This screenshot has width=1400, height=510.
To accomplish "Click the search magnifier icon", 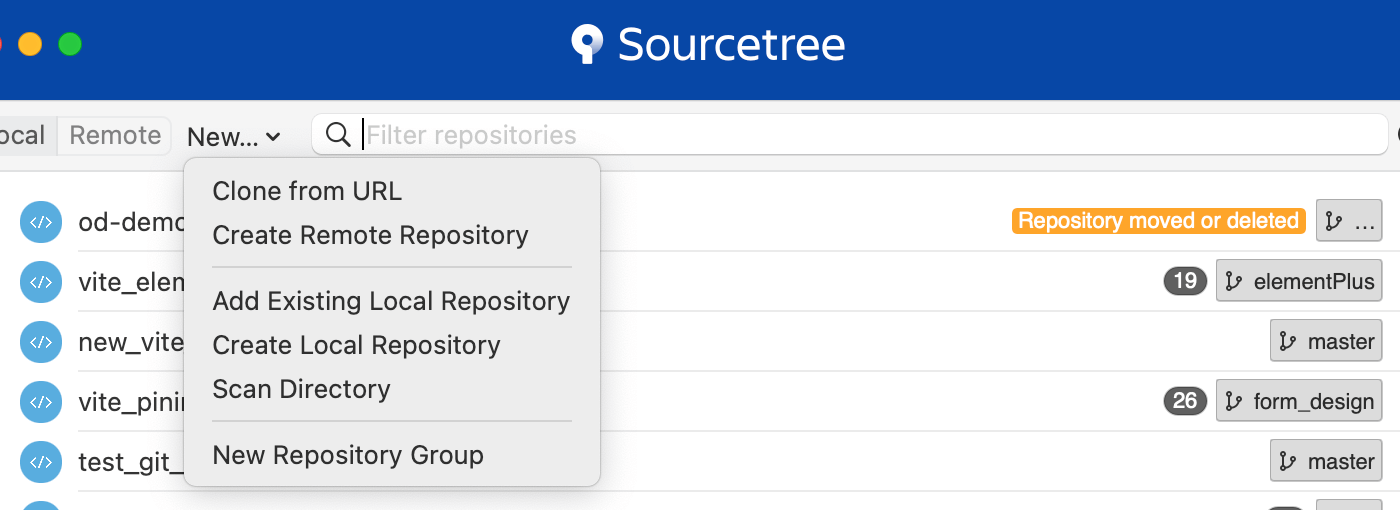I will pyautogui.click(x=339, y=135).
